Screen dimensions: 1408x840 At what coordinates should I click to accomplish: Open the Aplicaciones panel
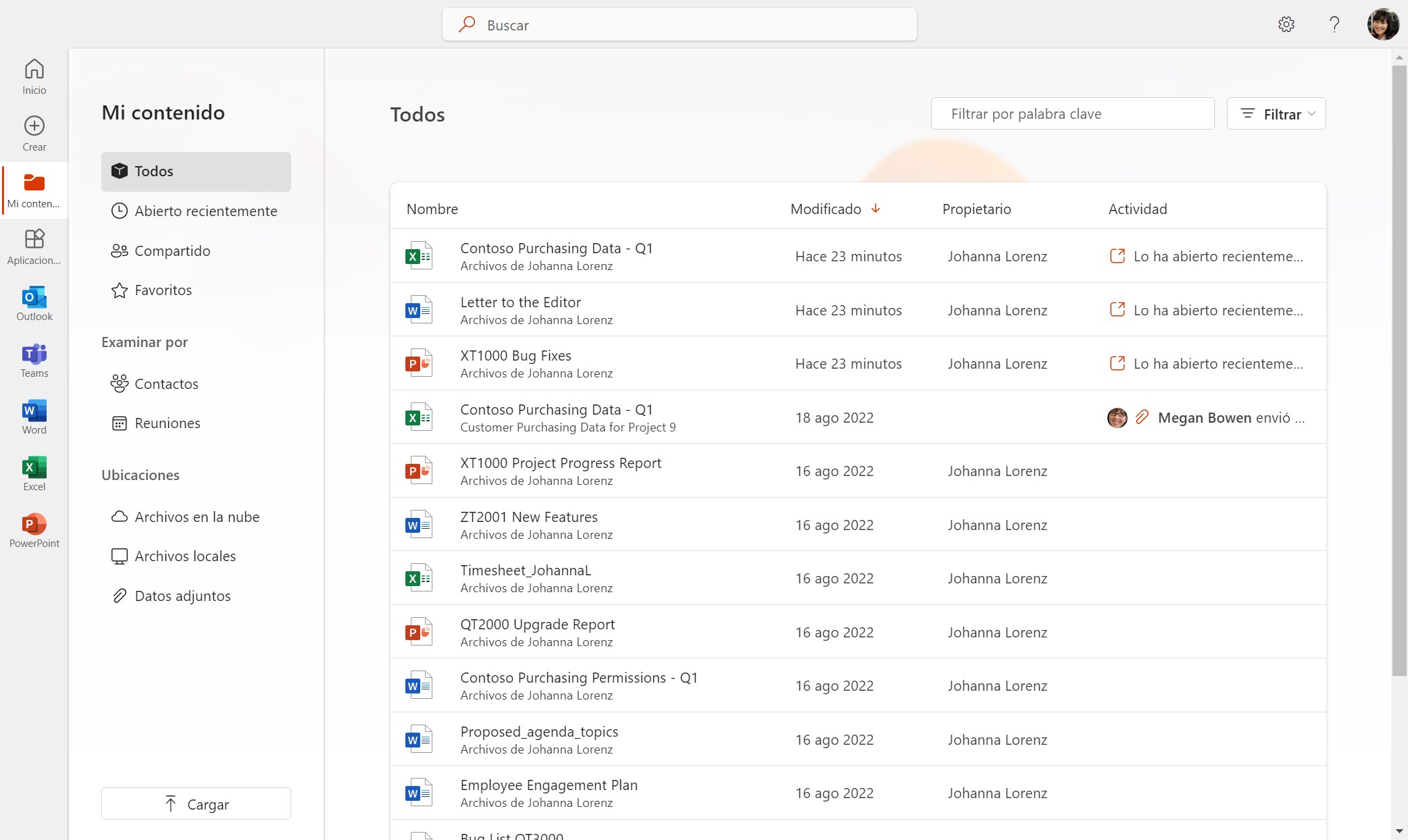point(33,246)
